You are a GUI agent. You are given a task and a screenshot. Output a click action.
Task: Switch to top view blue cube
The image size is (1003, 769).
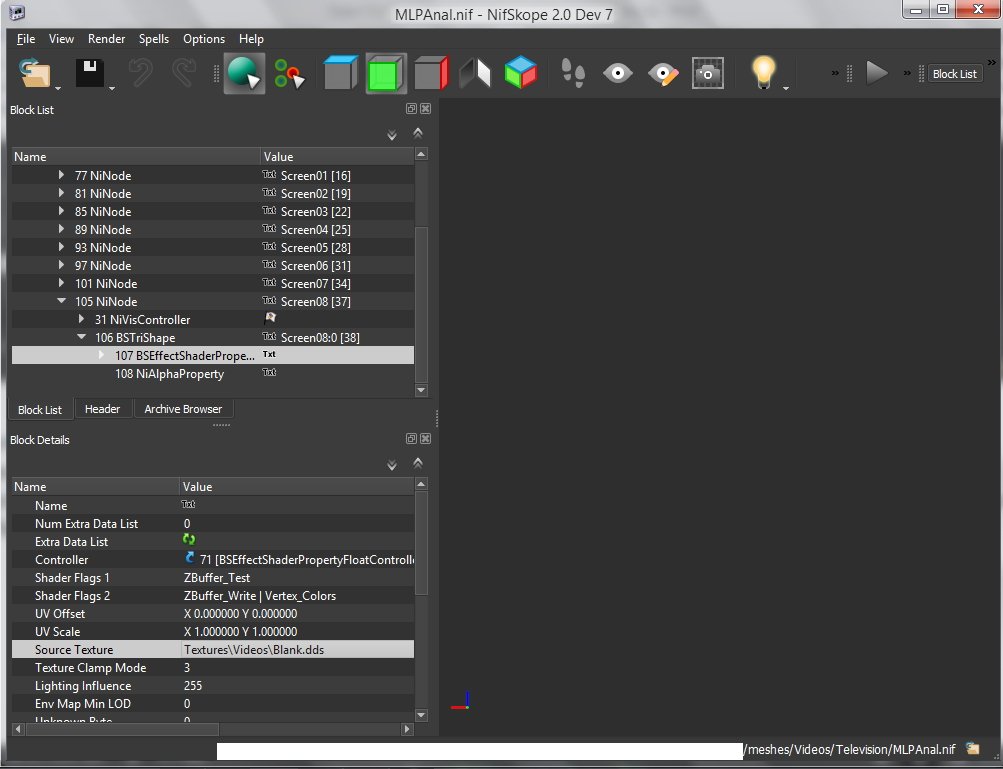(x=340, y=74)
